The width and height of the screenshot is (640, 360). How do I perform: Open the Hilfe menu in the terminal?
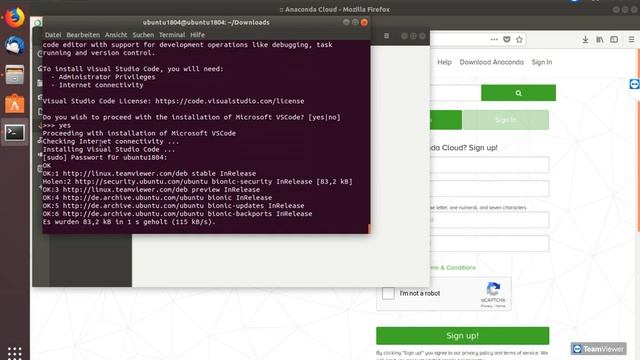197,35
